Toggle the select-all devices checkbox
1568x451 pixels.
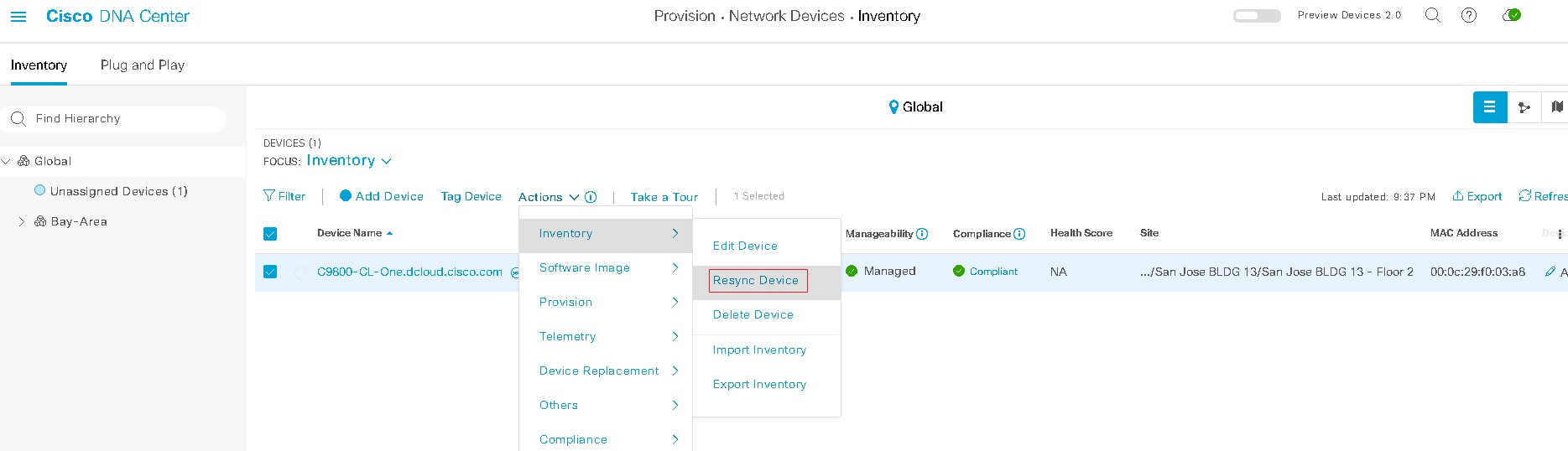coord(270,234)
